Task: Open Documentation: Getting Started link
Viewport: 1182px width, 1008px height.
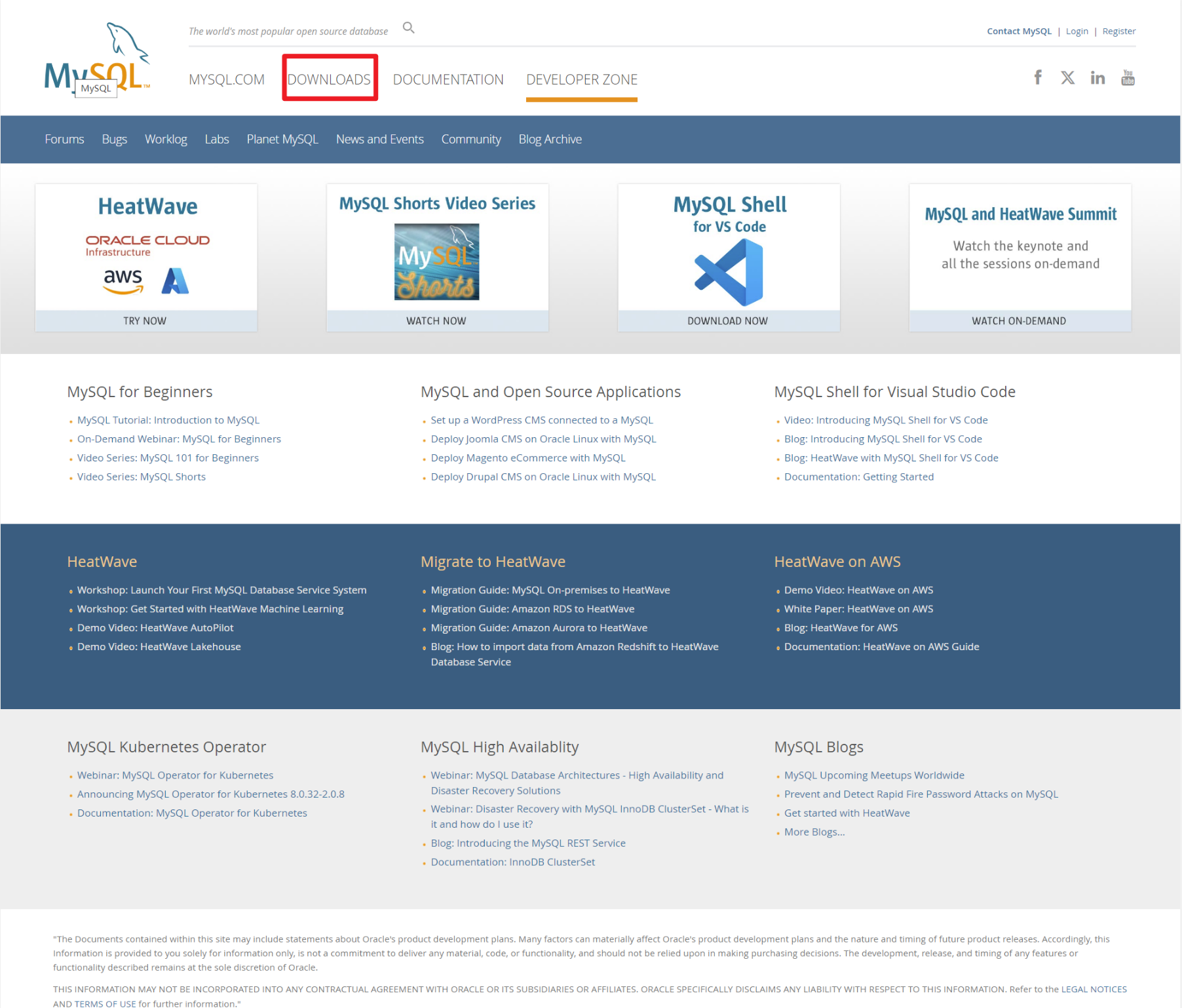Action: 859,477
